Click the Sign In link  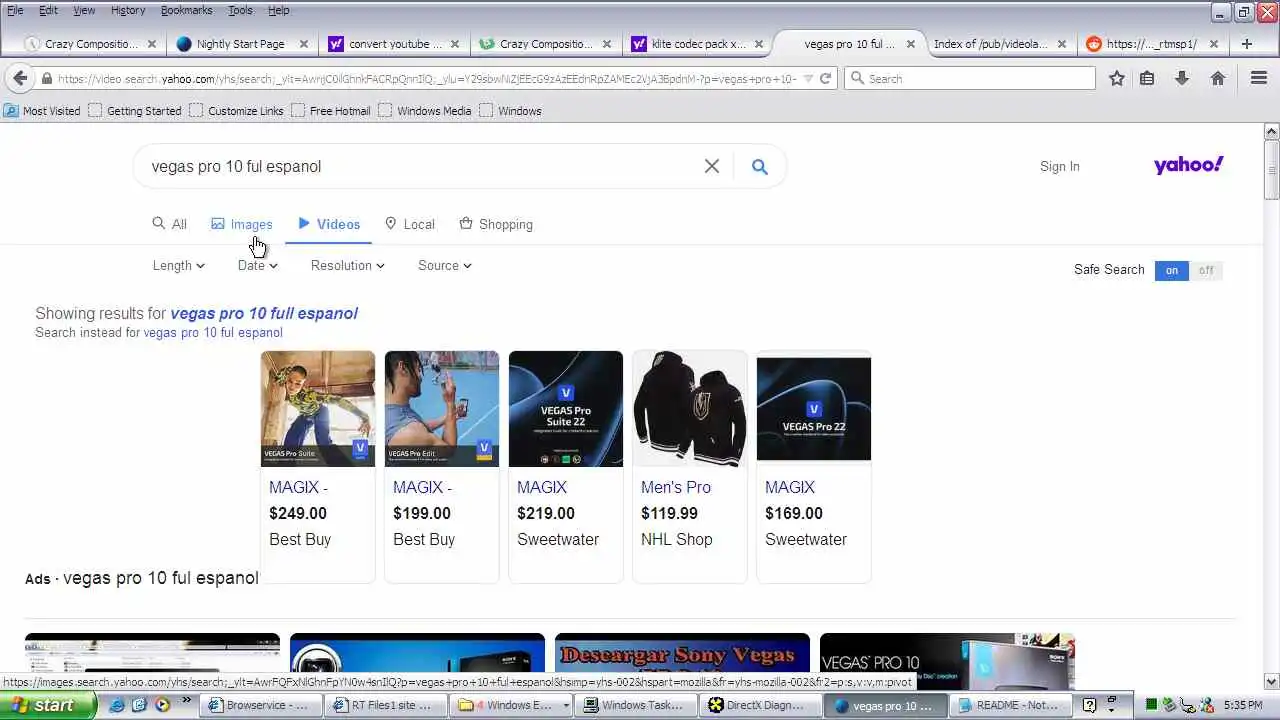[x=1060, y=166]
